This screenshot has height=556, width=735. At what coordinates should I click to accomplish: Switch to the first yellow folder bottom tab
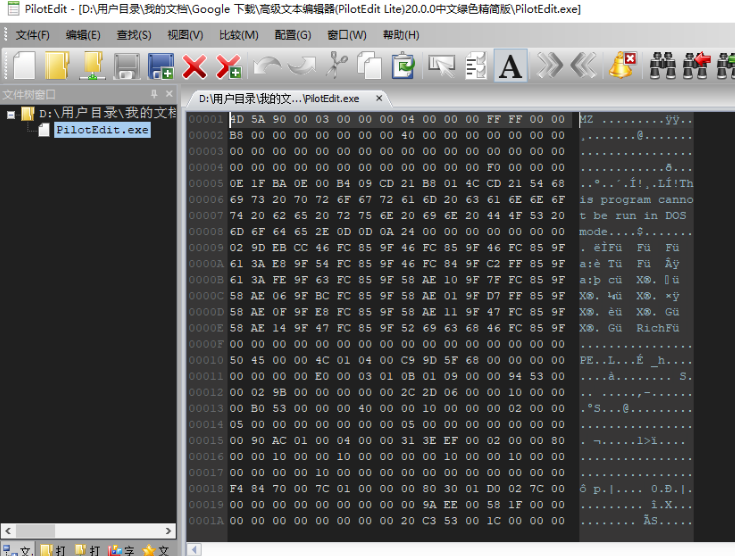[x=52, y=550]
